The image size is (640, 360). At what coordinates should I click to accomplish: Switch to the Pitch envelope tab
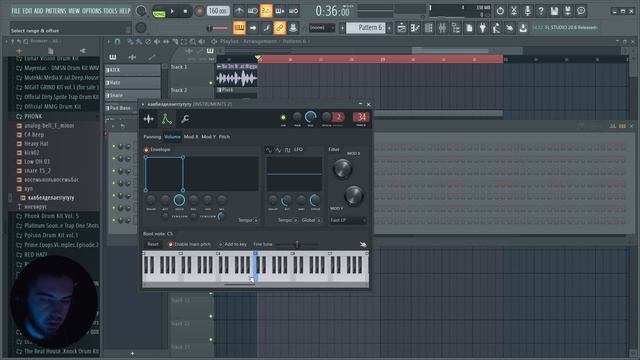pos(224,137)
